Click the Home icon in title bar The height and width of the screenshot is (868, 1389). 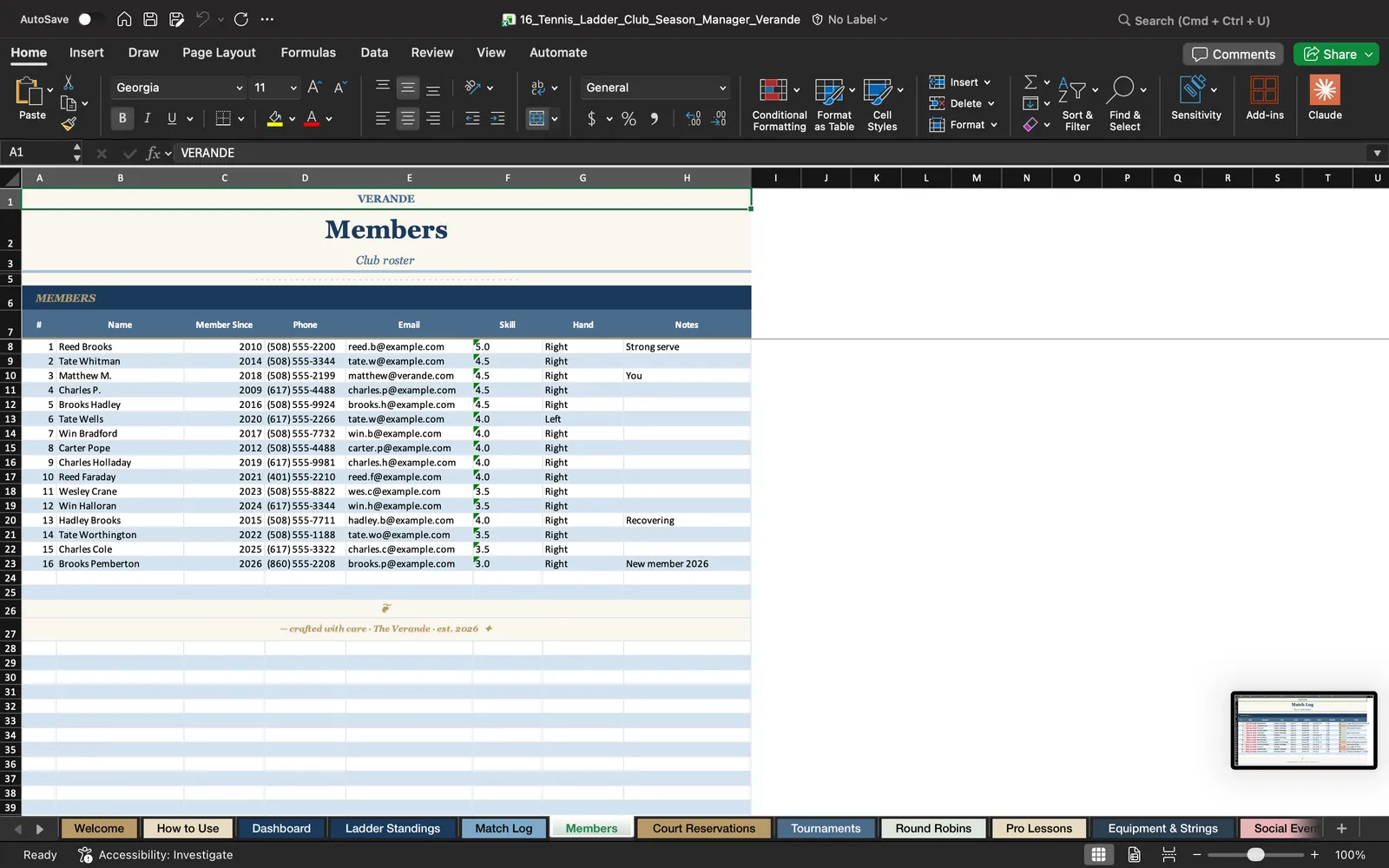click(124, 19)
